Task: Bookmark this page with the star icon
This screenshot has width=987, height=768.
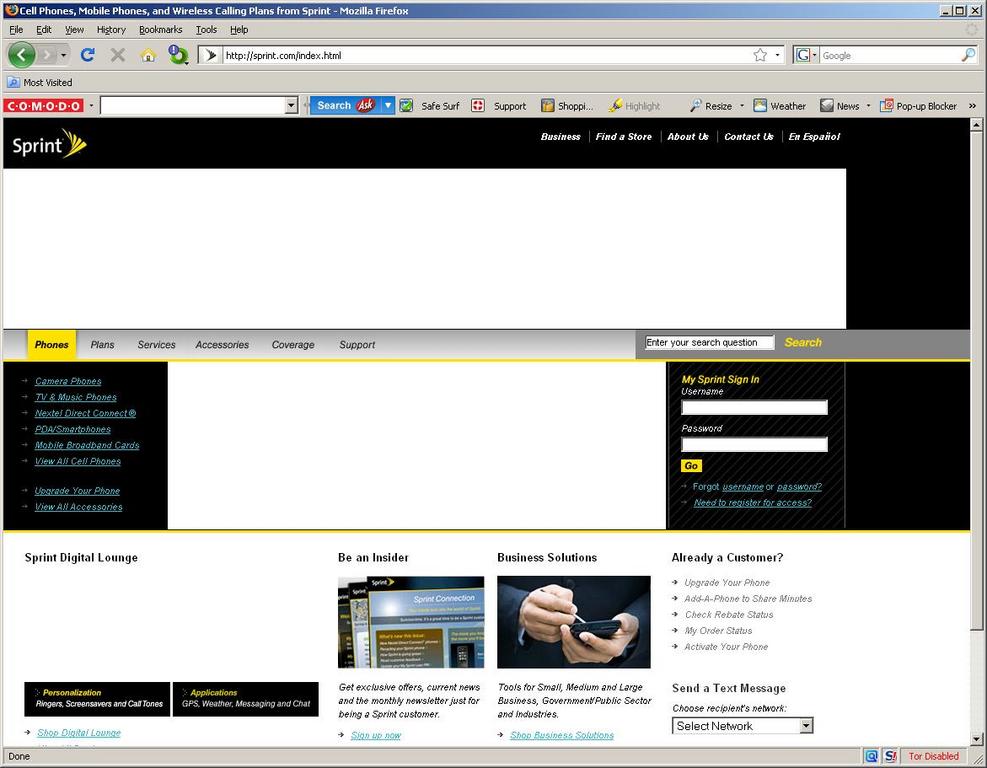Action: tap(760, 55)
